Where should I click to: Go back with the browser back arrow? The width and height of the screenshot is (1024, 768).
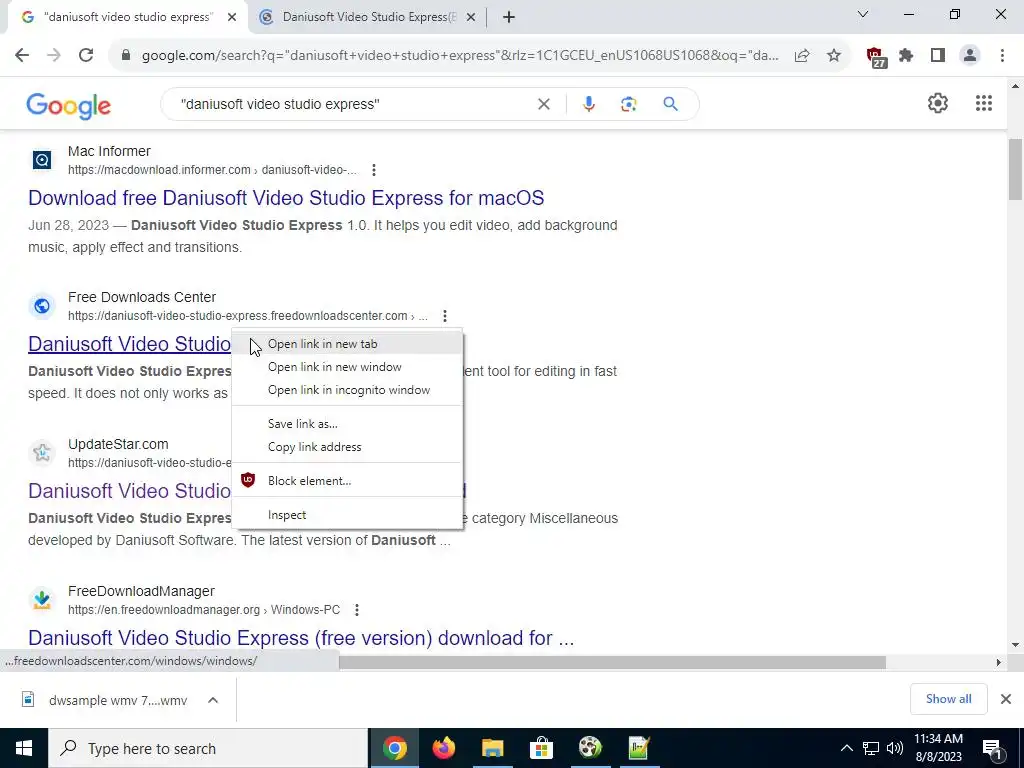(x=22, y=56)
